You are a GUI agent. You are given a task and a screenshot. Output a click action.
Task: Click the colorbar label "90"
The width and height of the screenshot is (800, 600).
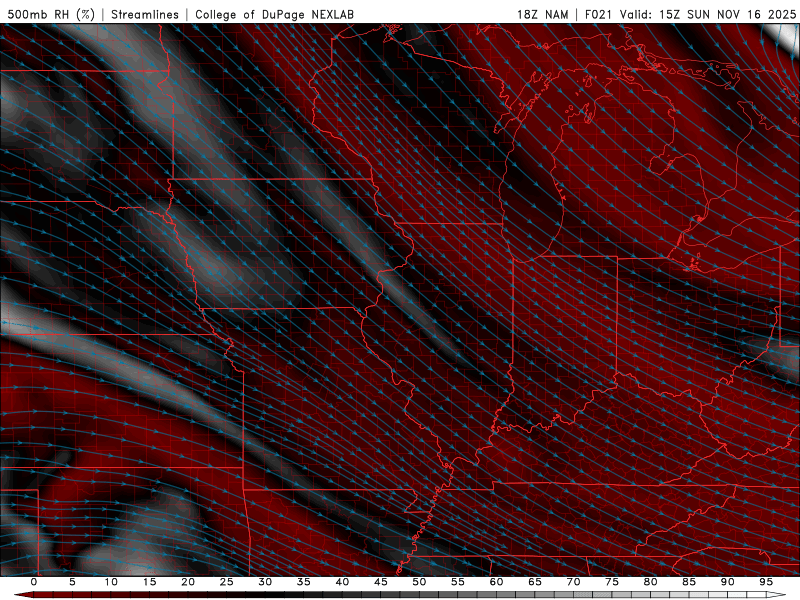(727, 582)
